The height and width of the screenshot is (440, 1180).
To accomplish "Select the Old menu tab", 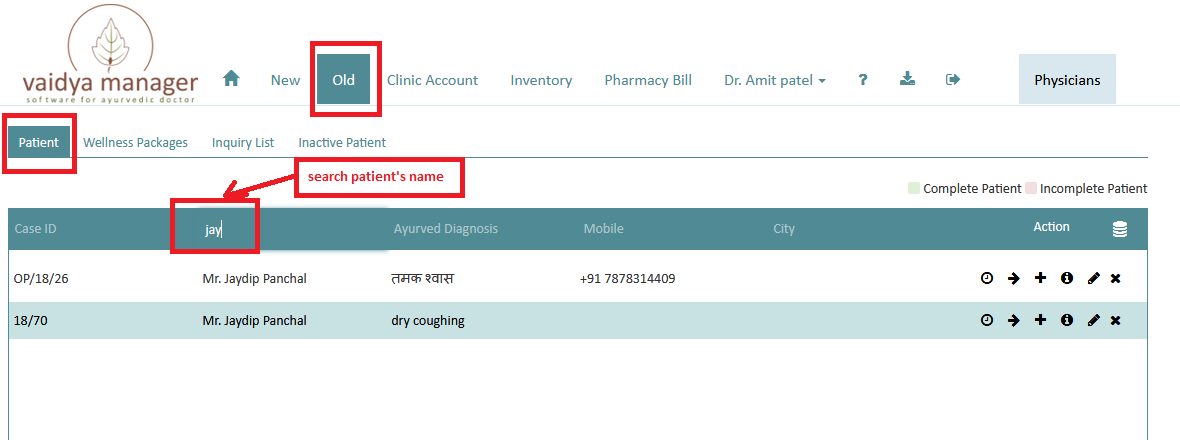I will 343,79.
